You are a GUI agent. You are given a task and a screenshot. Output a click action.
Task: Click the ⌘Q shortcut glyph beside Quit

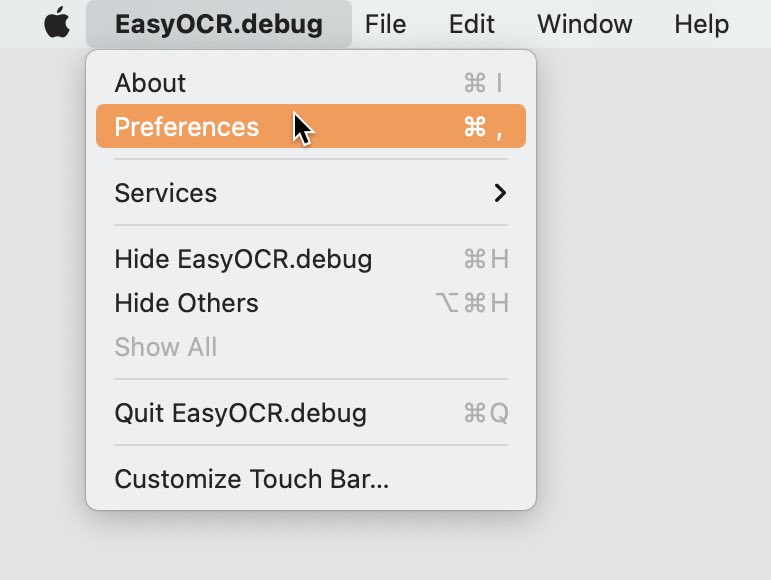coord(486,413)
